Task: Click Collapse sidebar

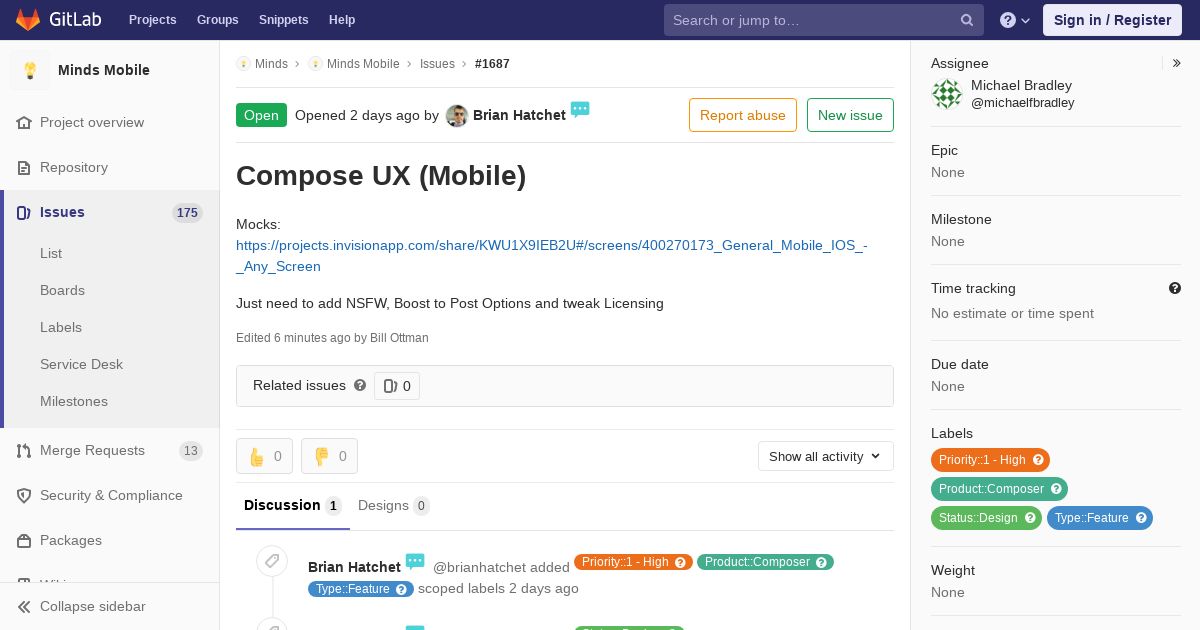Action: click(92, 606)
